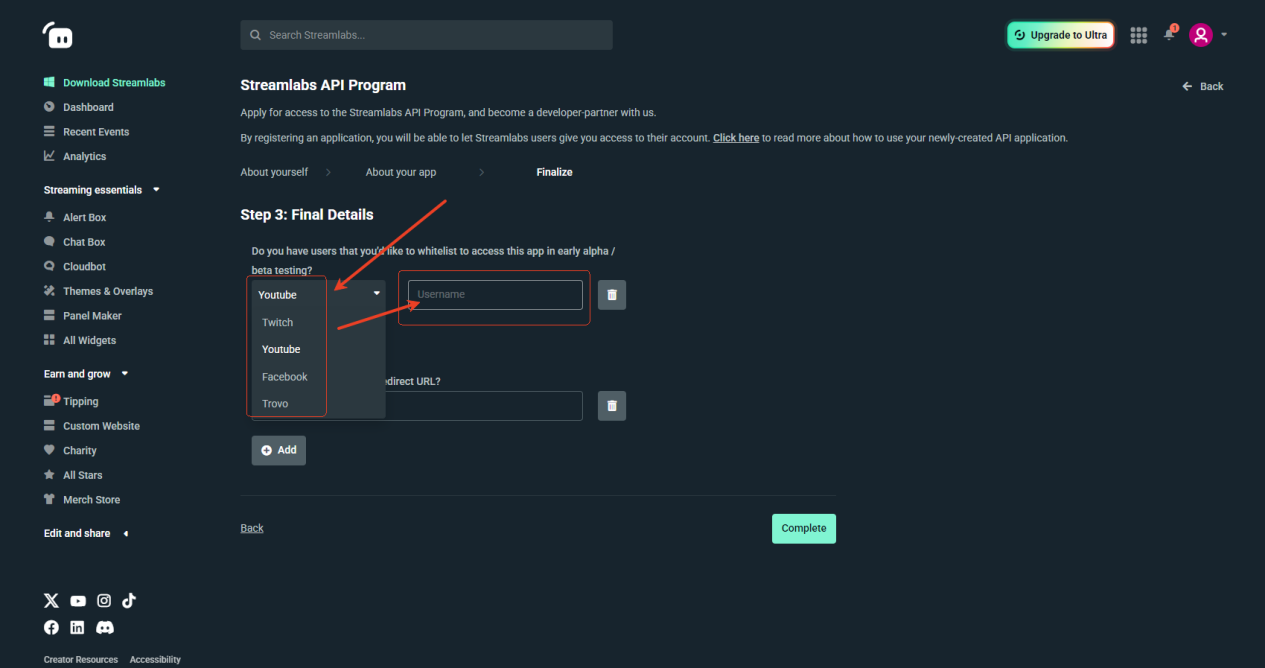Click the Cloudbot icon

coord(49,266)
